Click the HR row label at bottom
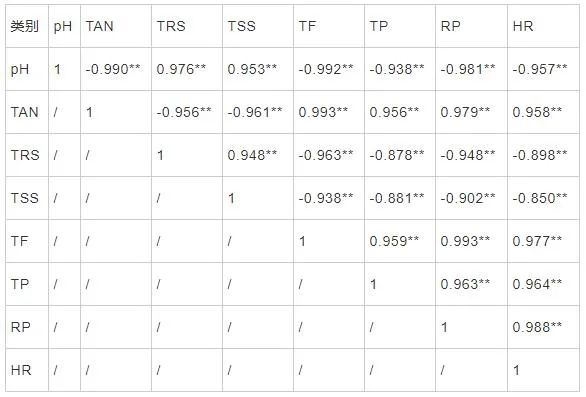This screenshot has height=397, width=586. [x=21, y=370]
